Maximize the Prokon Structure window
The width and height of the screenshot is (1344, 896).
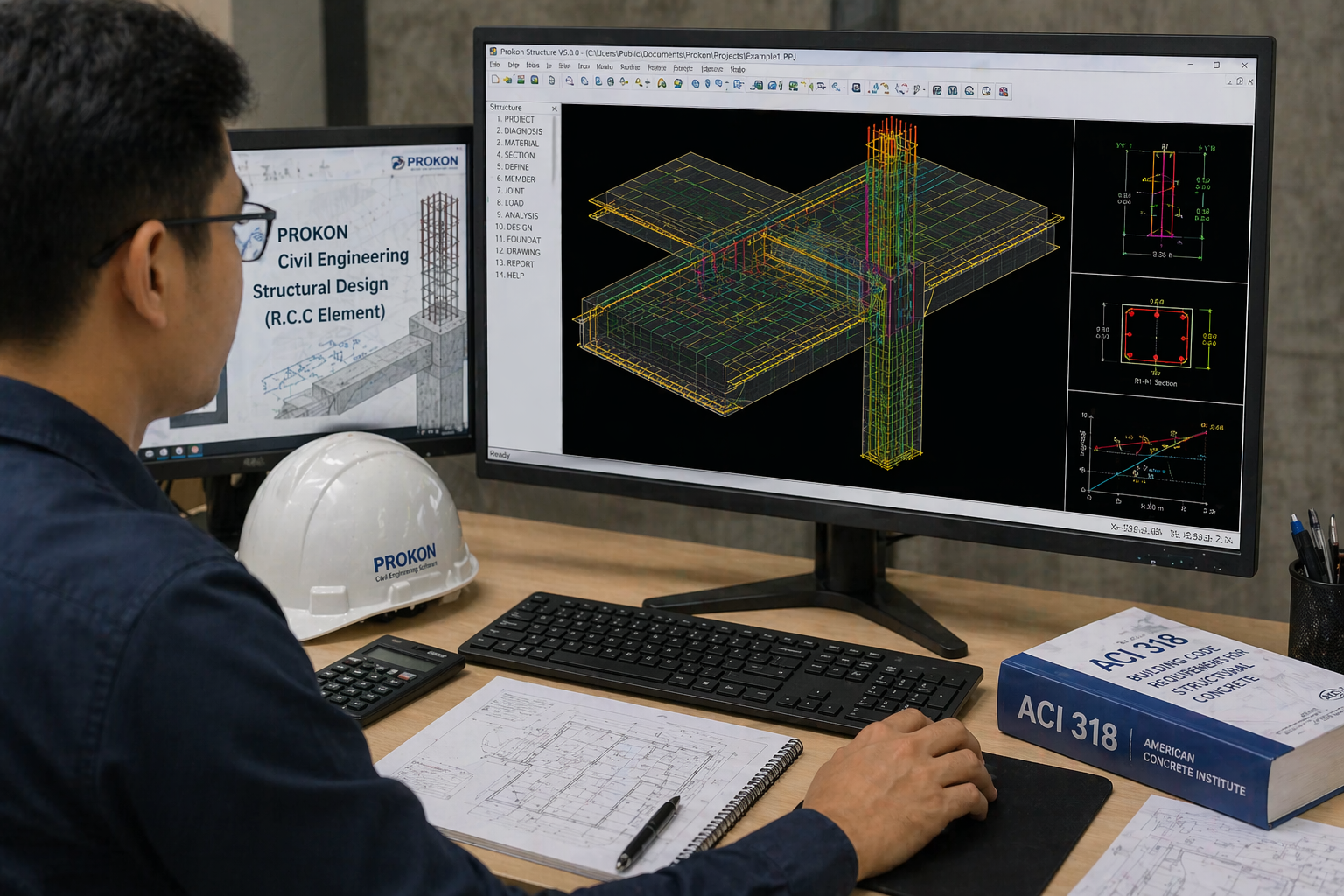[x=1216, y=65]
